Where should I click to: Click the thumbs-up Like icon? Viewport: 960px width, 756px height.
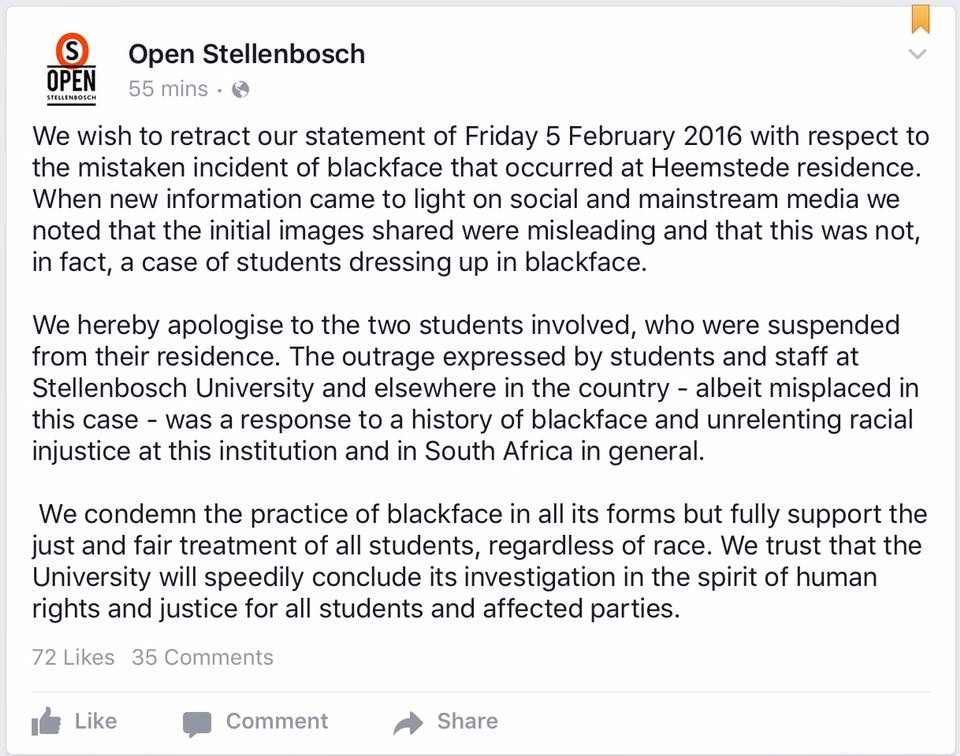tap(46, 722)
